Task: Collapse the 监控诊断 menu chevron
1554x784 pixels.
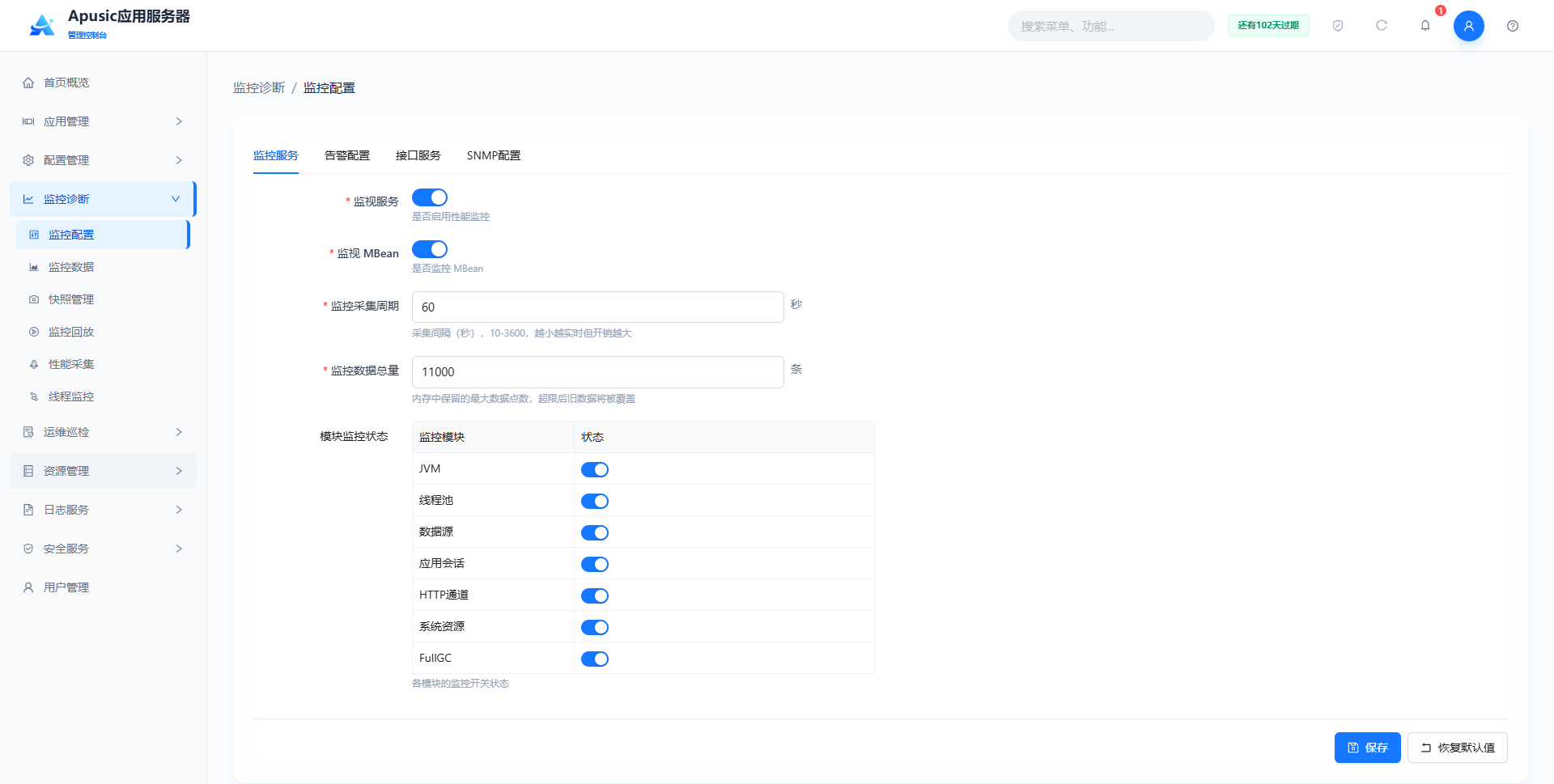Action: click(176, 199)
